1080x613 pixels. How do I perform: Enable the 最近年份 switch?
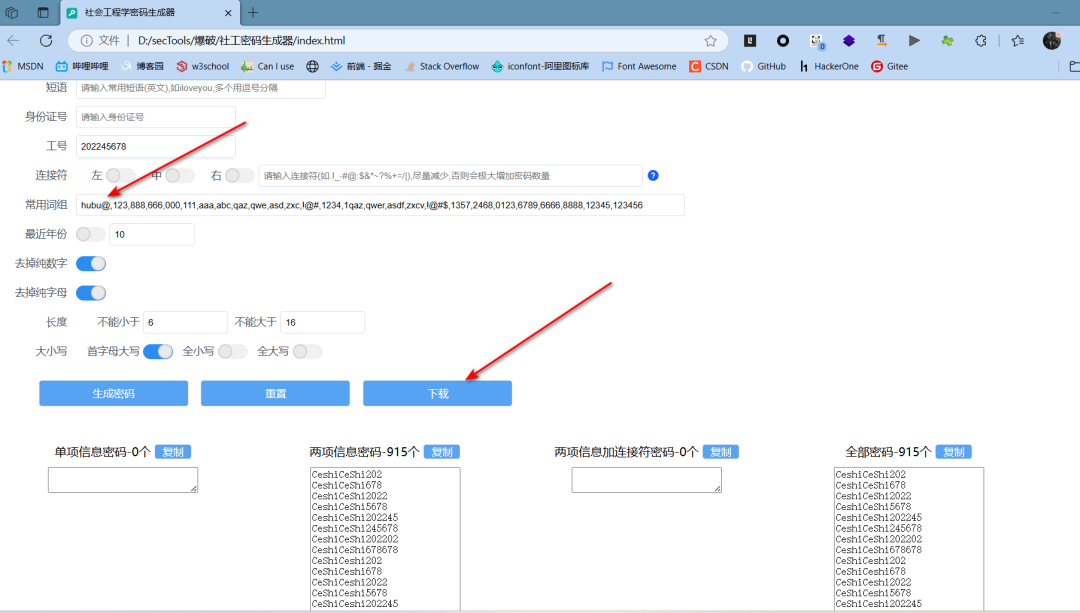pos(90,234)
